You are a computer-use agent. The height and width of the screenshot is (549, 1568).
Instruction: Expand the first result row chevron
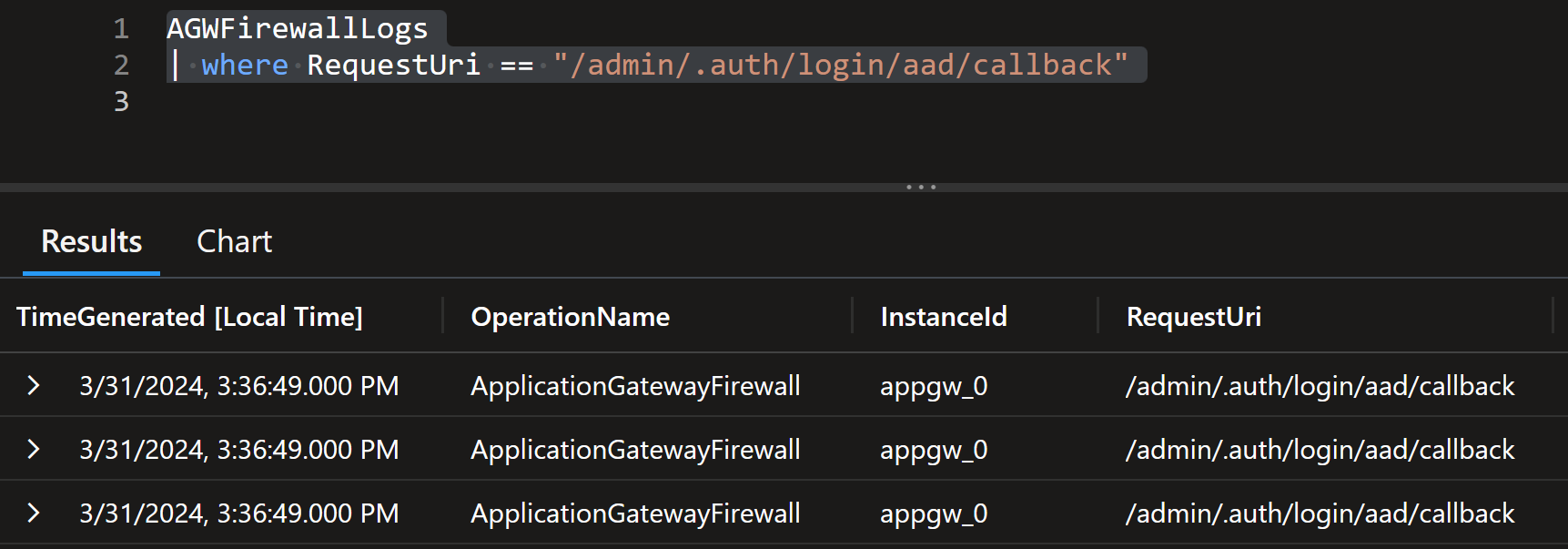(x=34, y=385)
